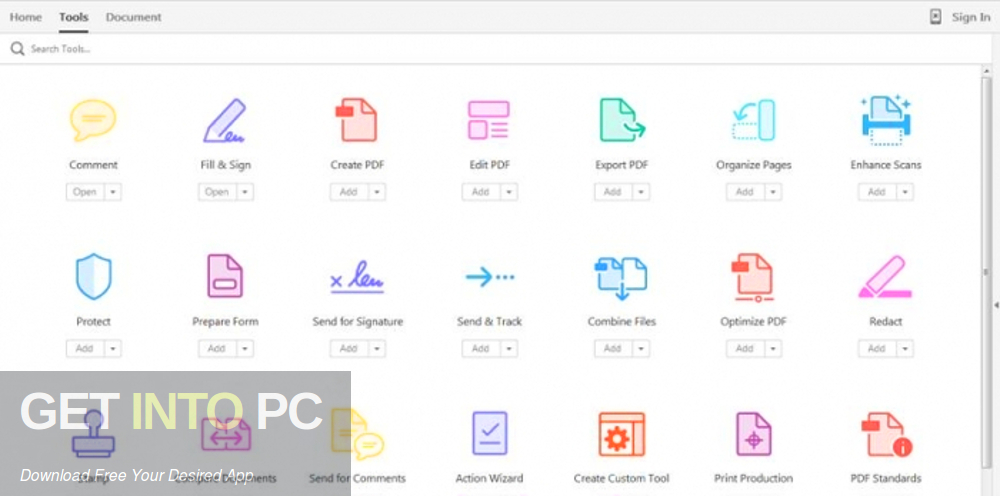1000x496 pixels.
Task: Click in the Search Tools field
Action: pos(497,49)
